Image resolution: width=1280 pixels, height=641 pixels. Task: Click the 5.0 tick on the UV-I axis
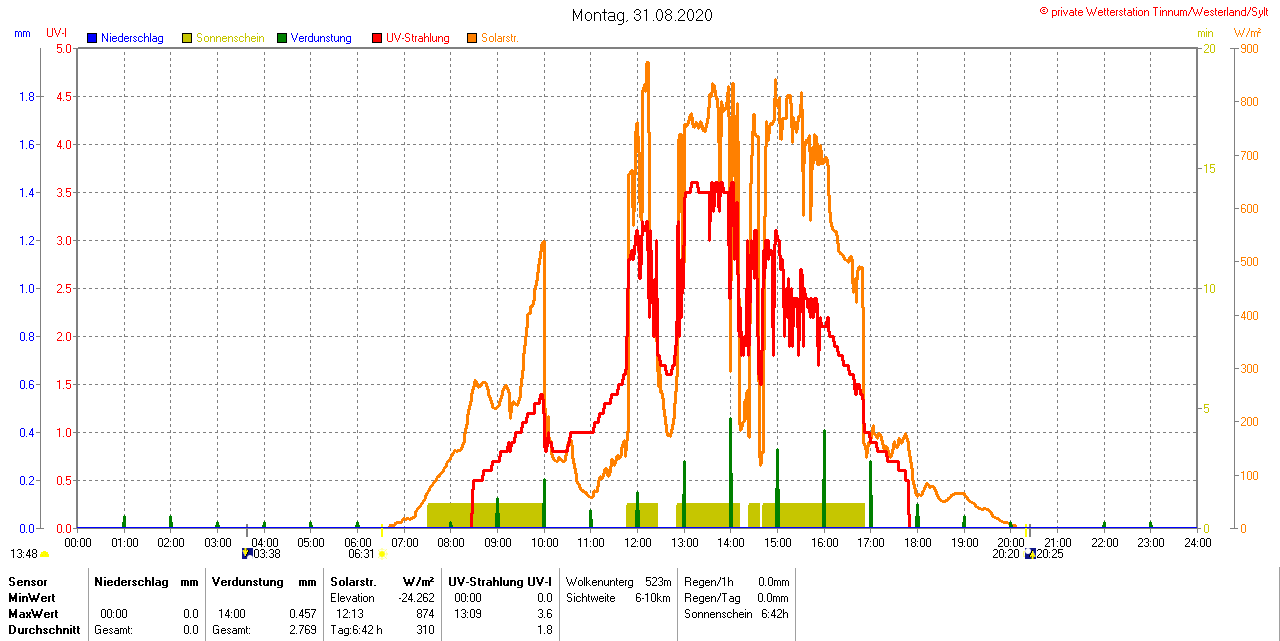63,48
